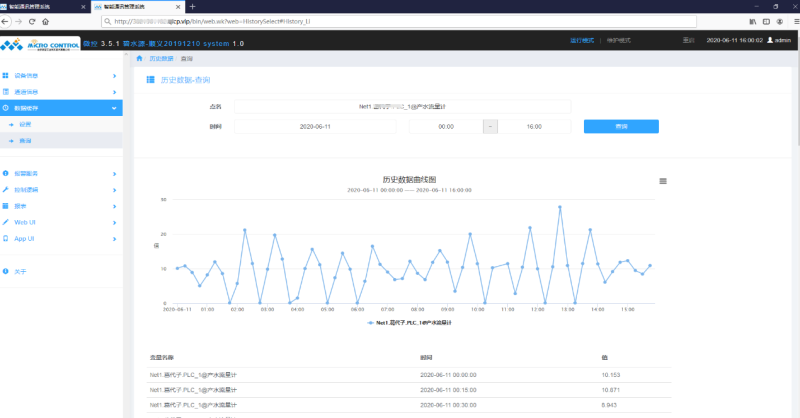Click the date field 2020-06-11
800x418 pixels.
point(315,127)
